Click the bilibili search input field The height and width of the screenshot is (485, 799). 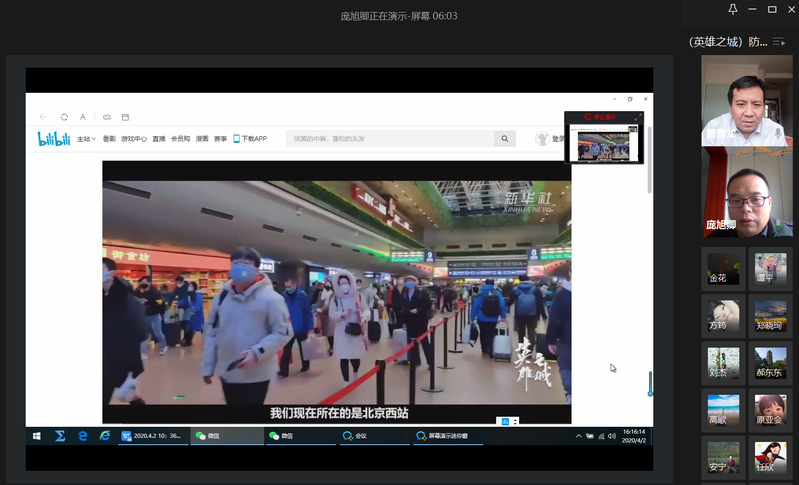point(390,139)
